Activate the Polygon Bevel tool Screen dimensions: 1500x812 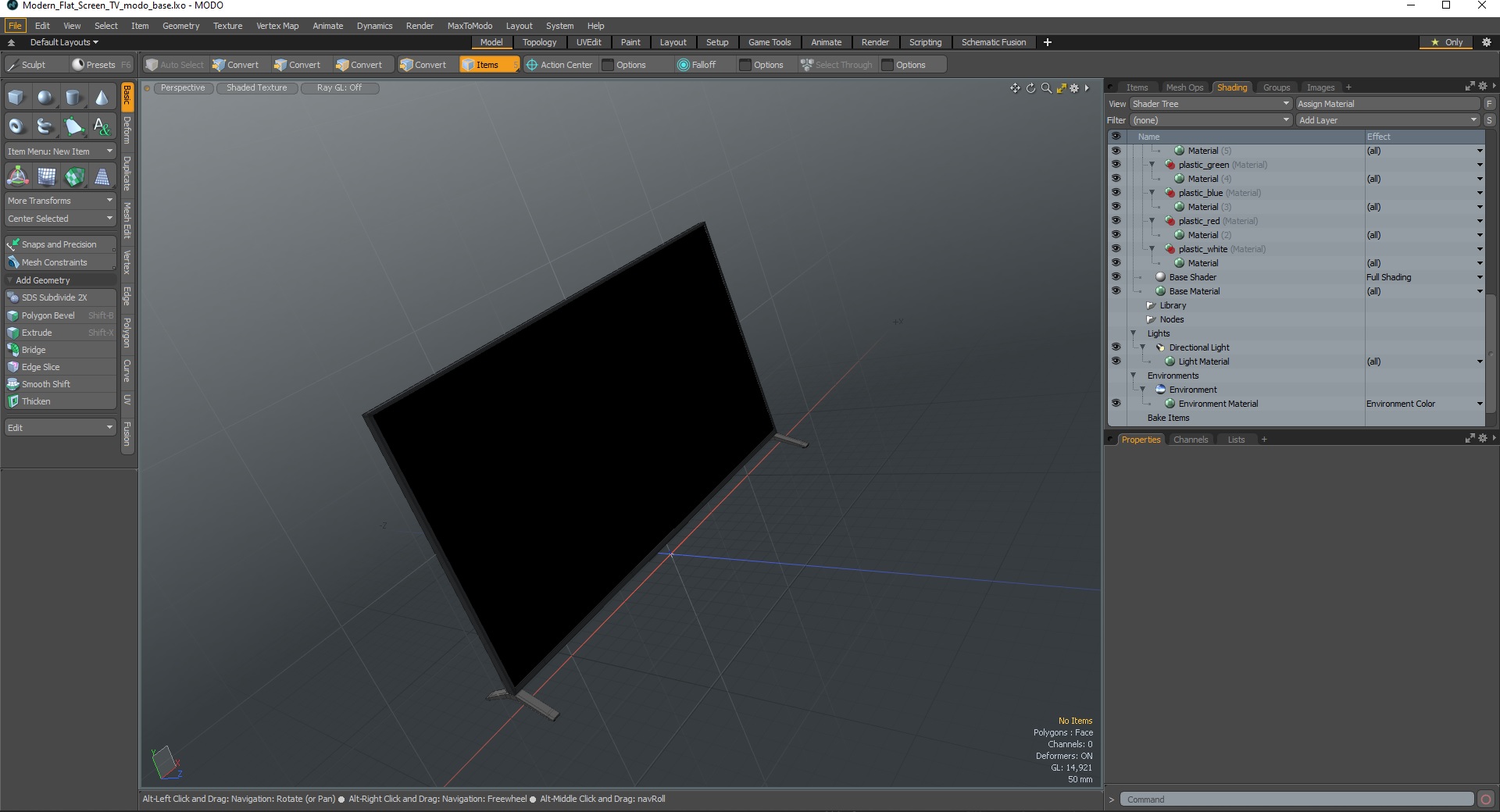tap(60, 315)
